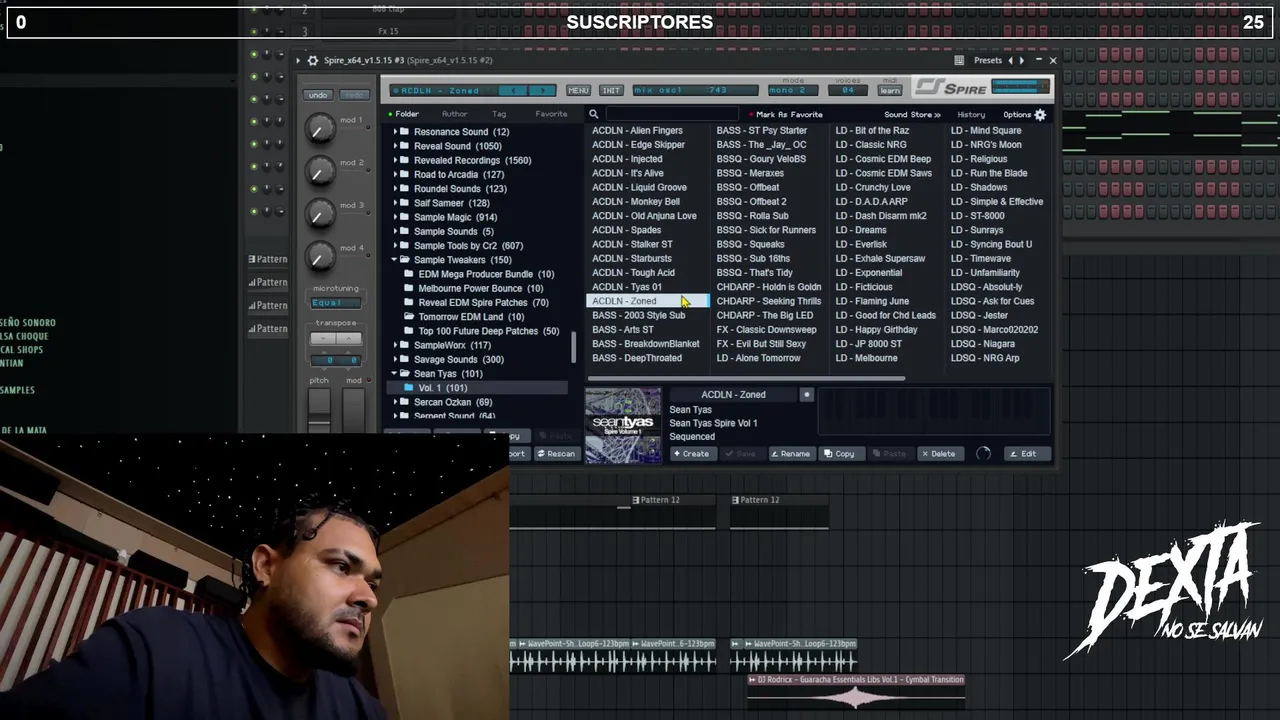The width and height of the screenshot is (1280, 720).
Task: Click the redo button
Action: point(354,95)
